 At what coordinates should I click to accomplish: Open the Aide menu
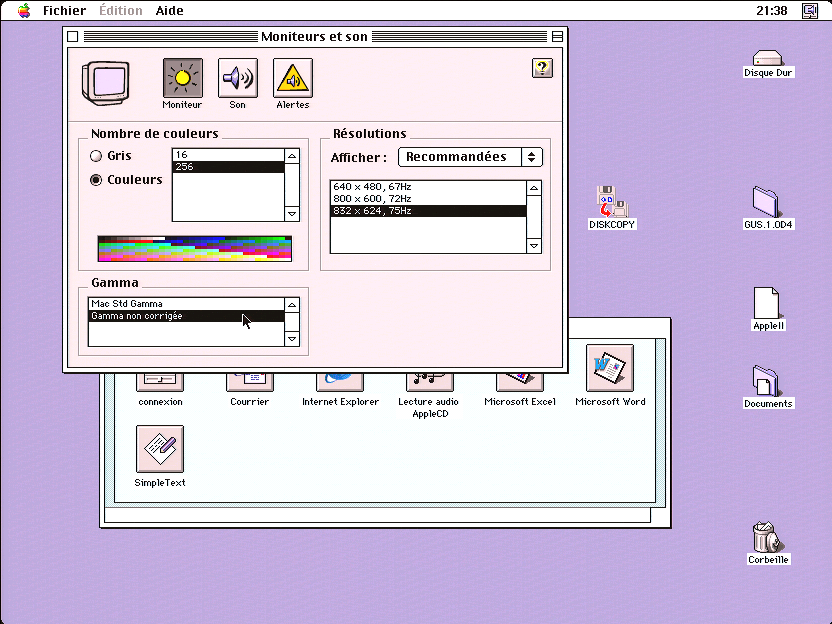click(169, 11)
